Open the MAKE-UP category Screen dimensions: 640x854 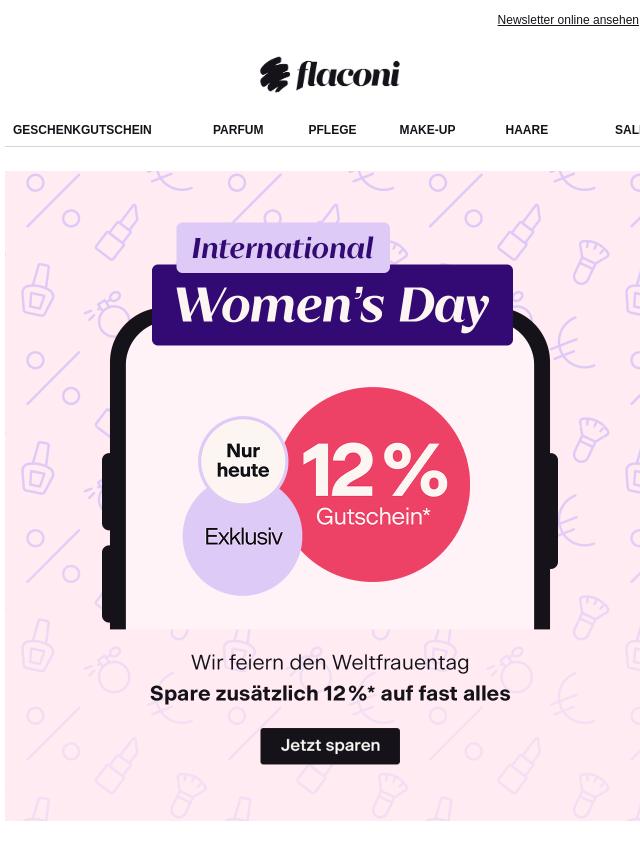[x=427, y=130]
